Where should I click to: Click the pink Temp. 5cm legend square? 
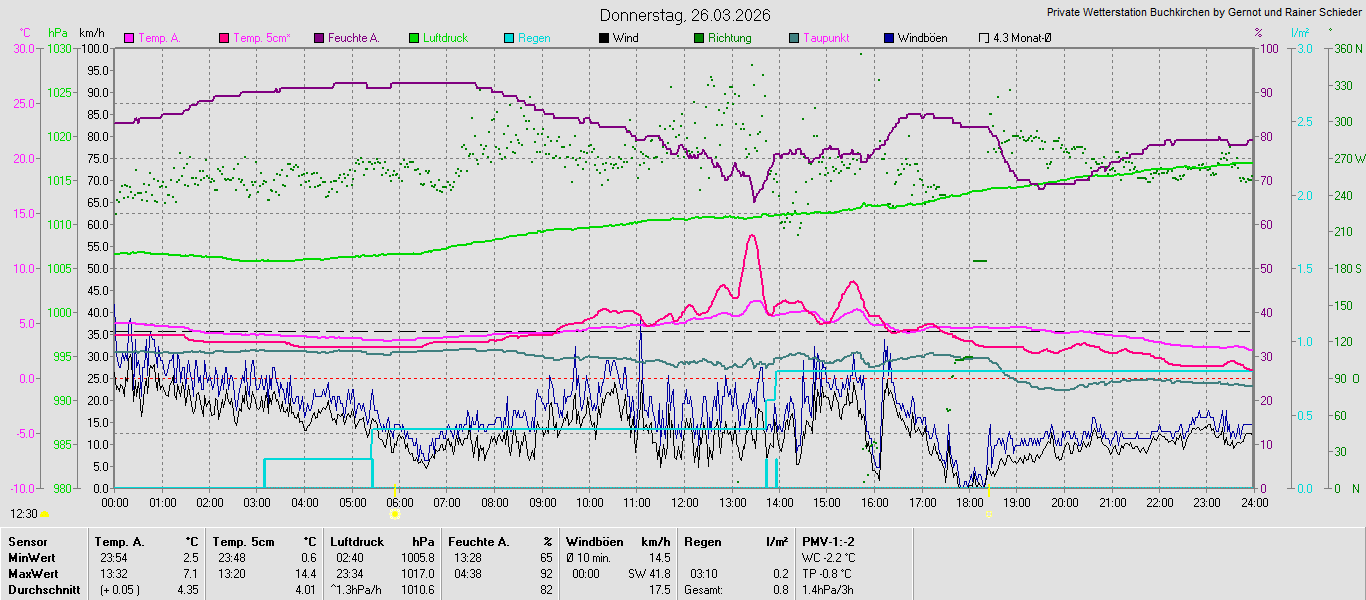point(224,38)
